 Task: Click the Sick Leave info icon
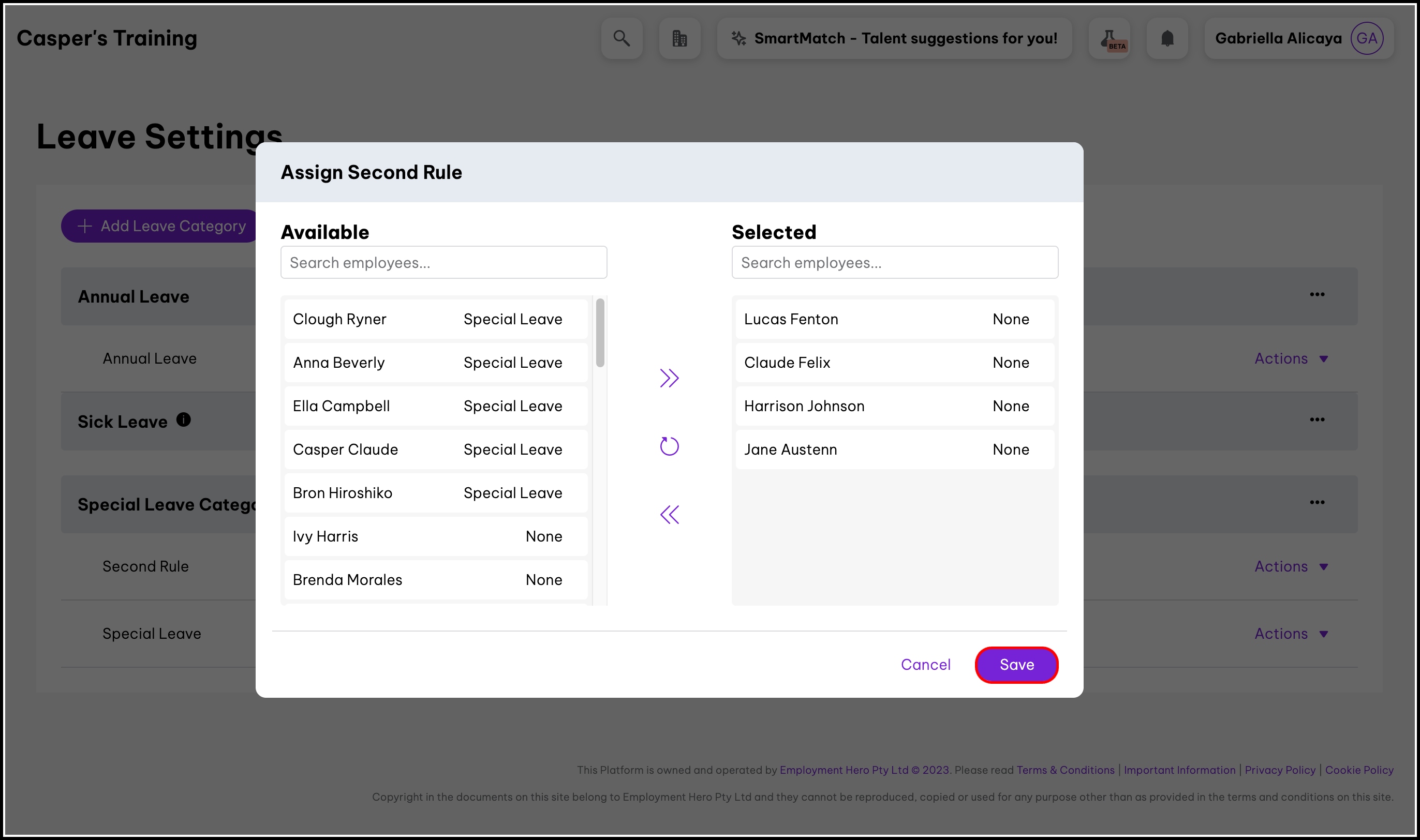(183, 419)
